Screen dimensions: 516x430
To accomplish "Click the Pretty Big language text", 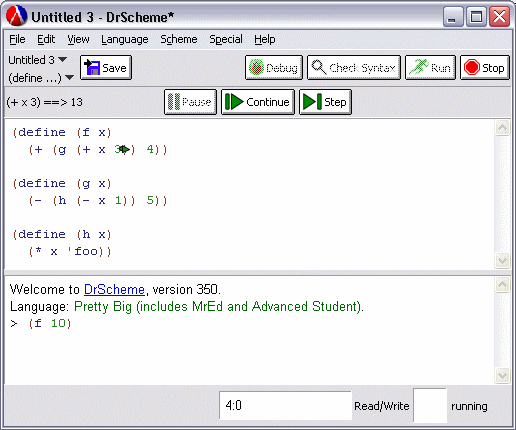I will (x=219, y=306).
